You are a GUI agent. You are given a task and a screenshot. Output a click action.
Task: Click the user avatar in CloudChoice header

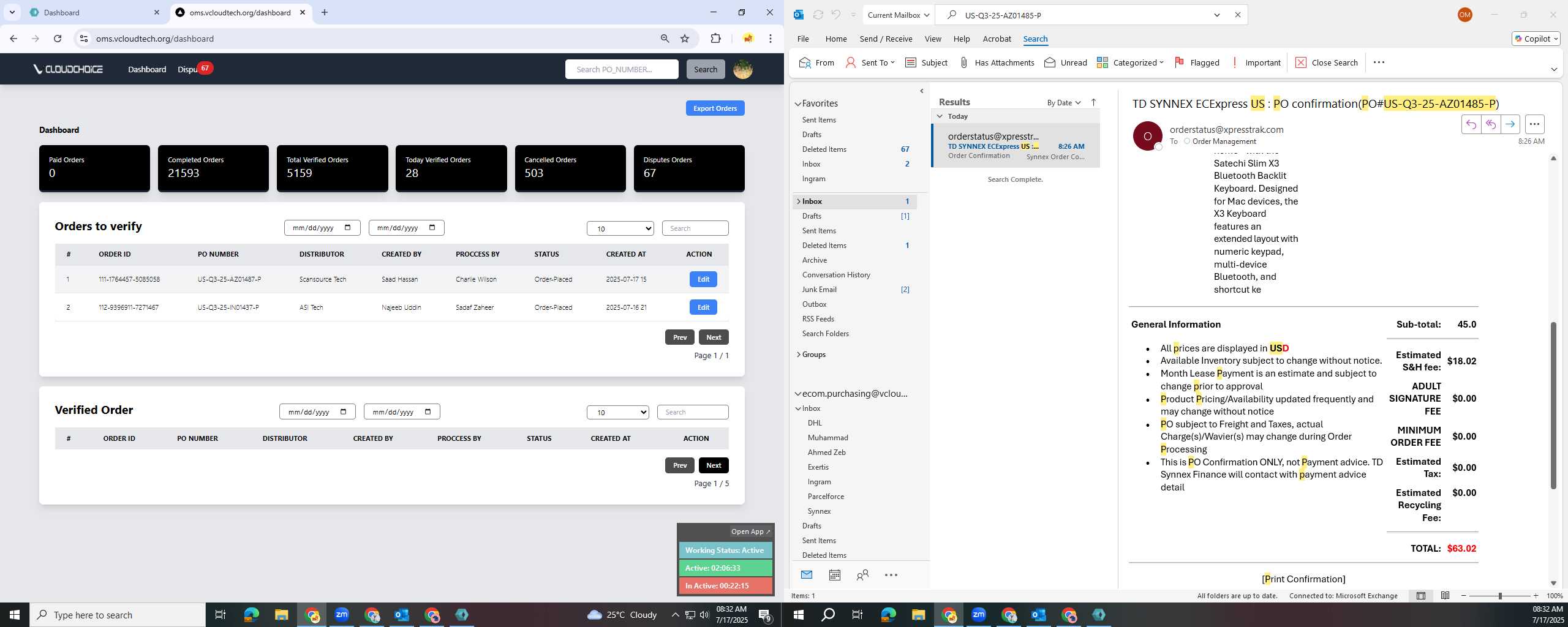743,69
